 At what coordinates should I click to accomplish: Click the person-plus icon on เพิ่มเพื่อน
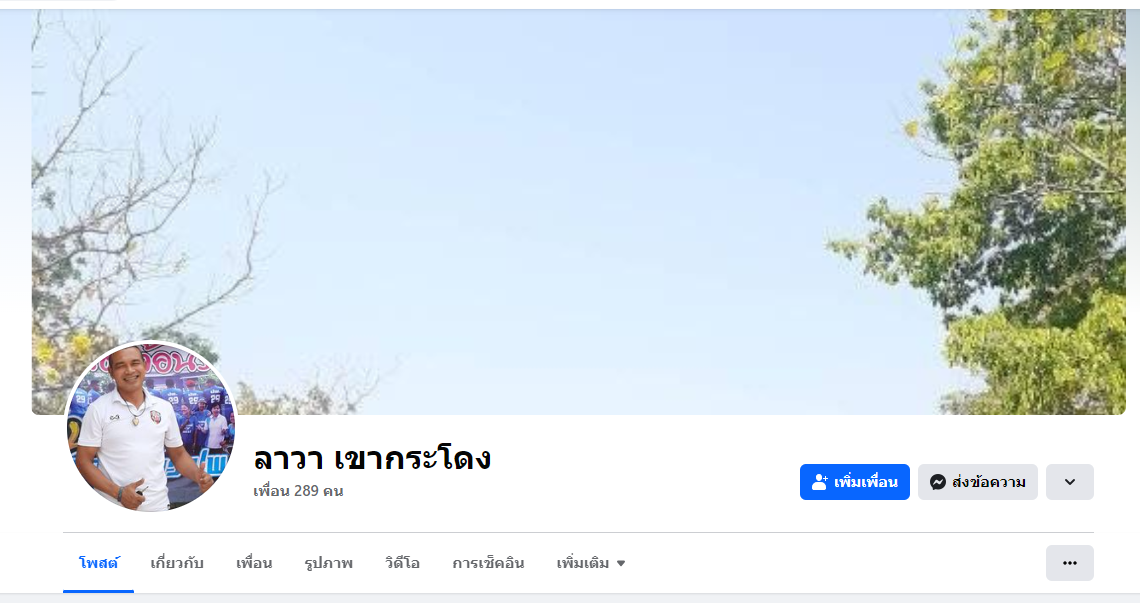coord(819,482)
